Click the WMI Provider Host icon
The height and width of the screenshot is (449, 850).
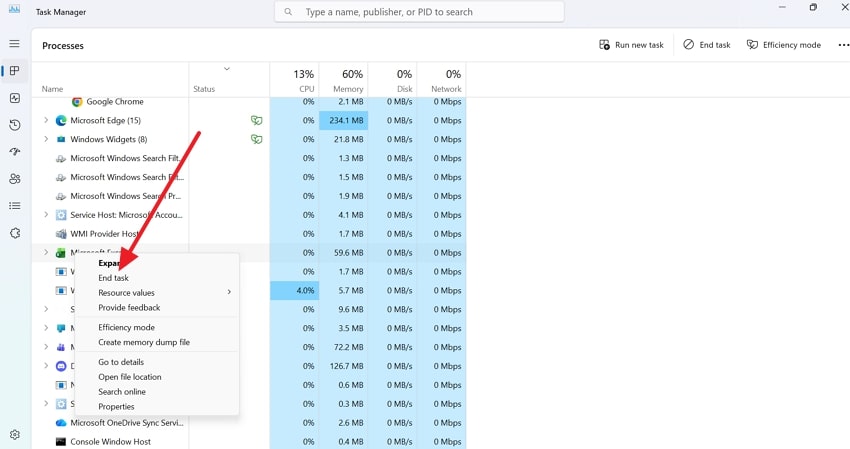61,234
